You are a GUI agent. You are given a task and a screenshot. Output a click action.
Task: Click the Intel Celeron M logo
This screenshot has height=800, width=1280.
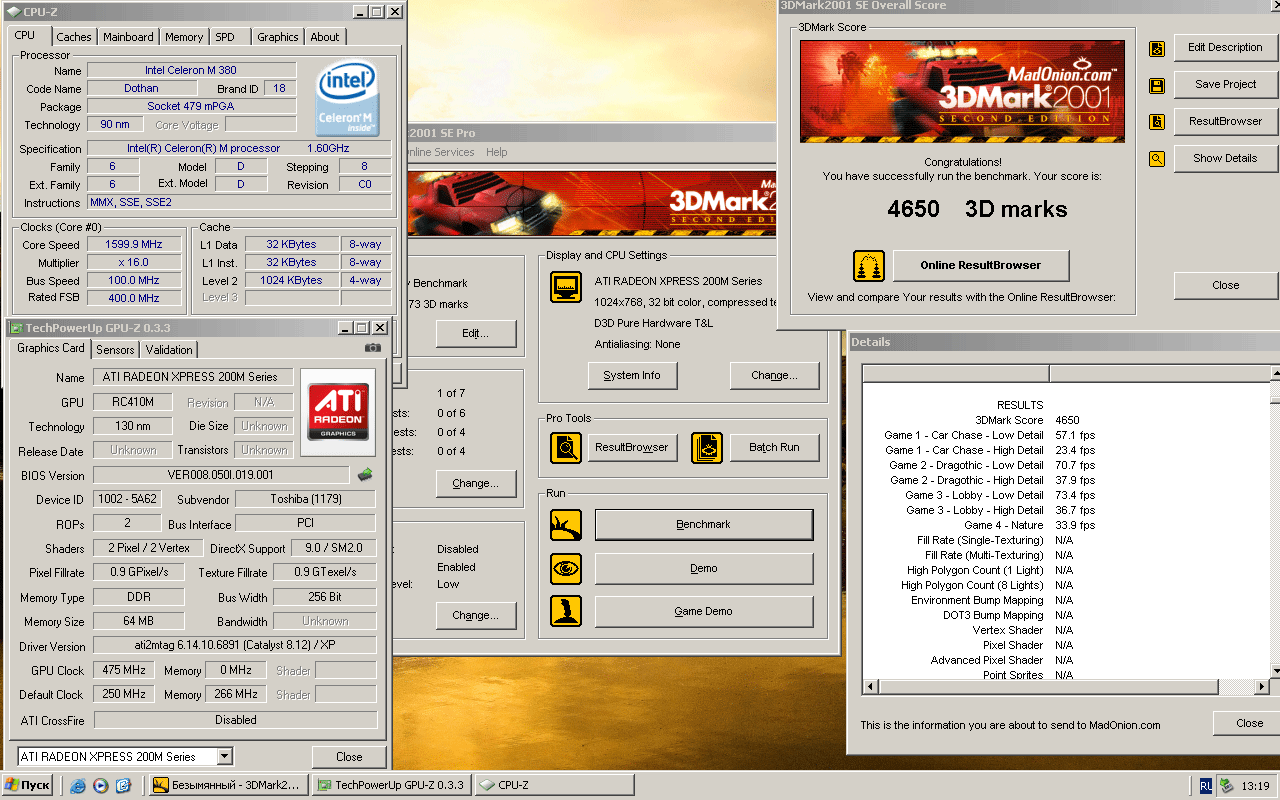click(346, 99)
